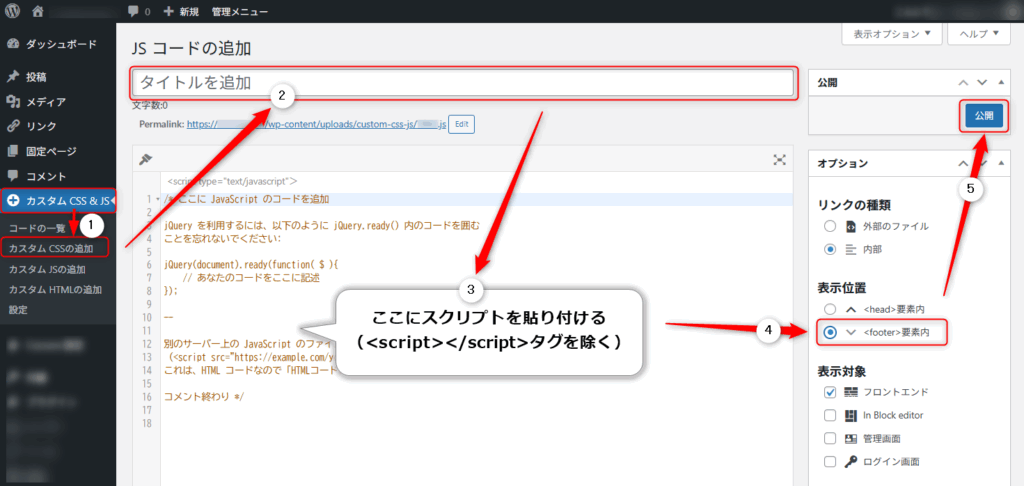1024x486 pixels.
Task: Collapse the 公開 panel toggle
Action: coord(1001,82)
